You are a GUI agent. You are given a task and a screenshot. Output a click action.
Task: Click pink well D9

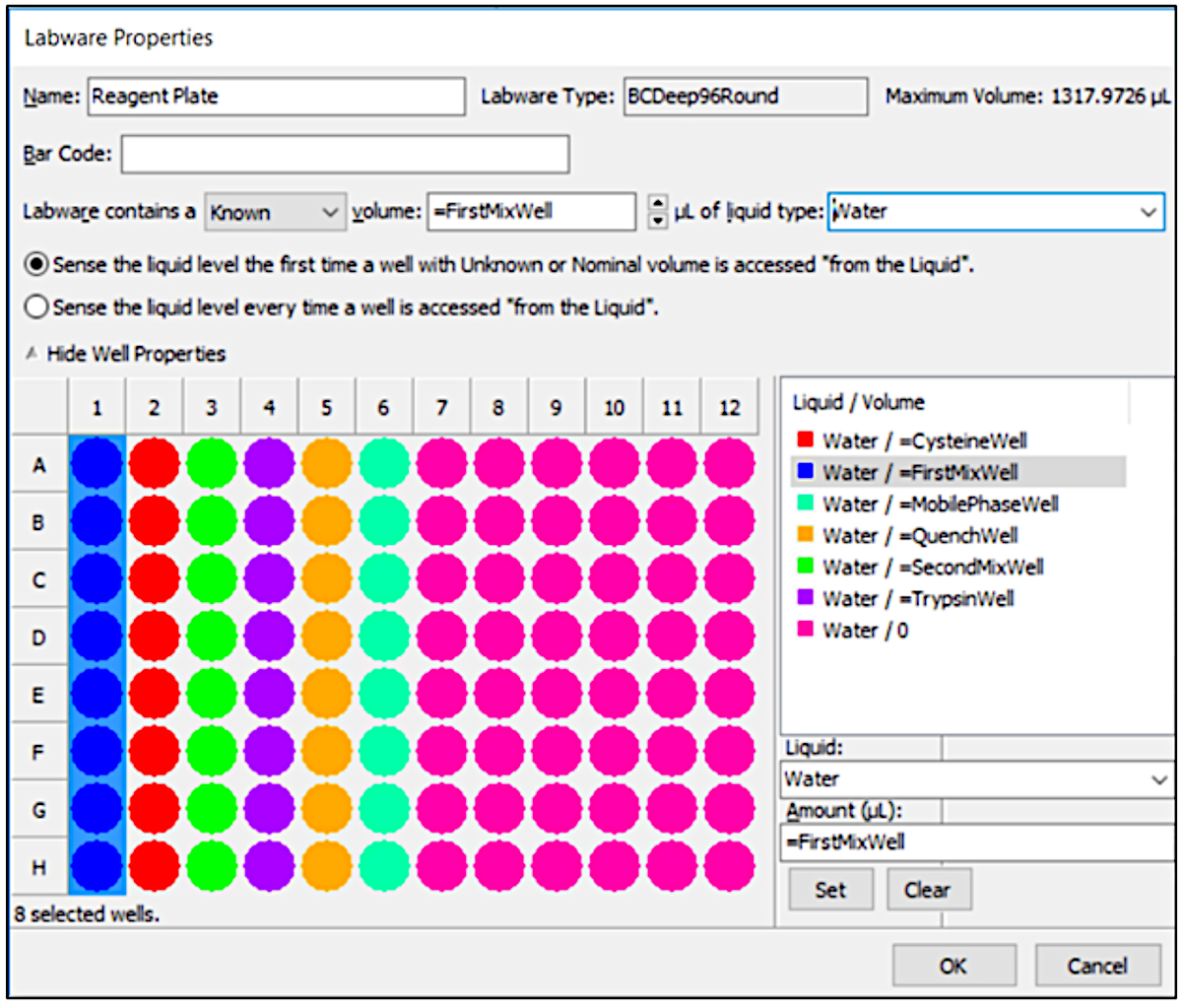(557, 638)
